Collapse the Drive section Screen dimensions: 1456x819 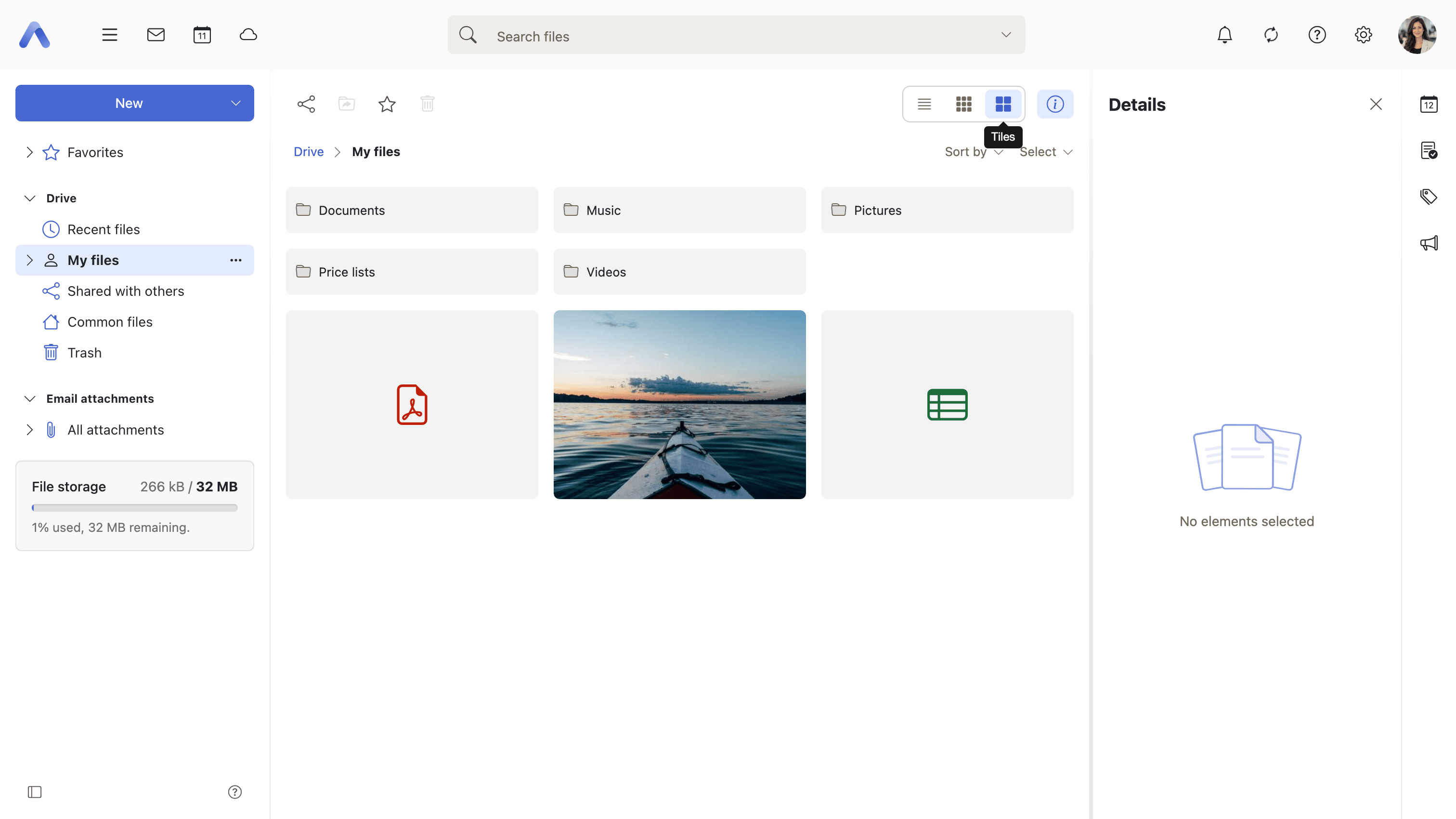click(29, 198)
